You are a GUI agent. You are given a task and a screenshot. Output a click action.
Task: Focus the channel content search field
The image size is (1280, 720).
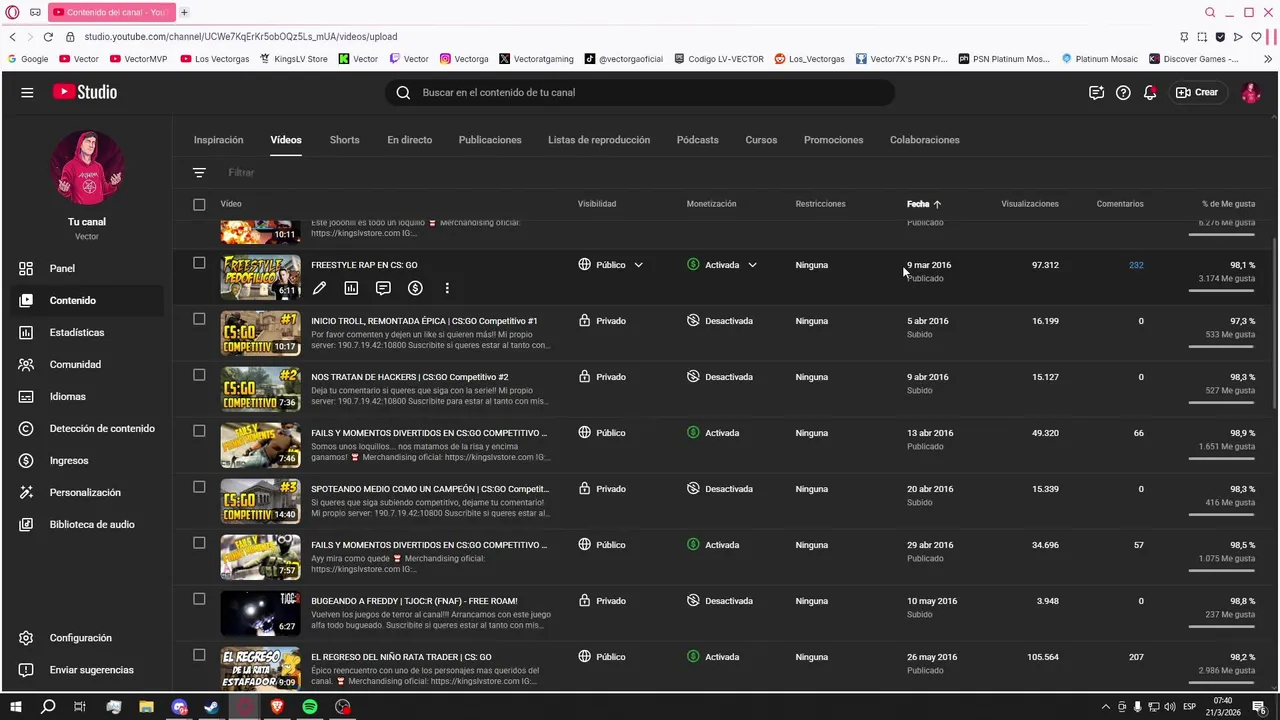[x=640, y=92]
